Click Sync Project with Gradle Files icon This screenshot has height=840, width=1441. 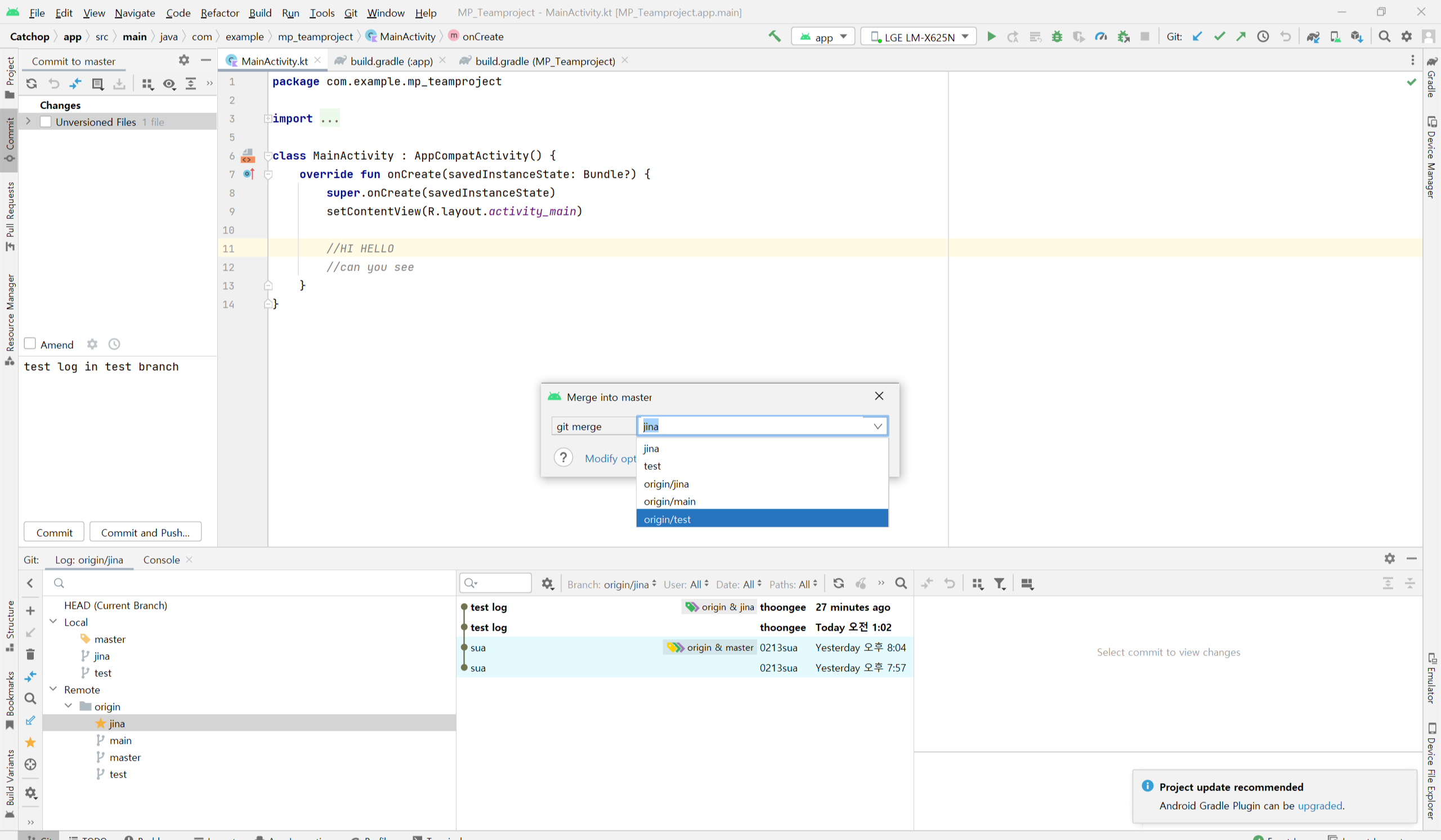tap(1313, 37)
